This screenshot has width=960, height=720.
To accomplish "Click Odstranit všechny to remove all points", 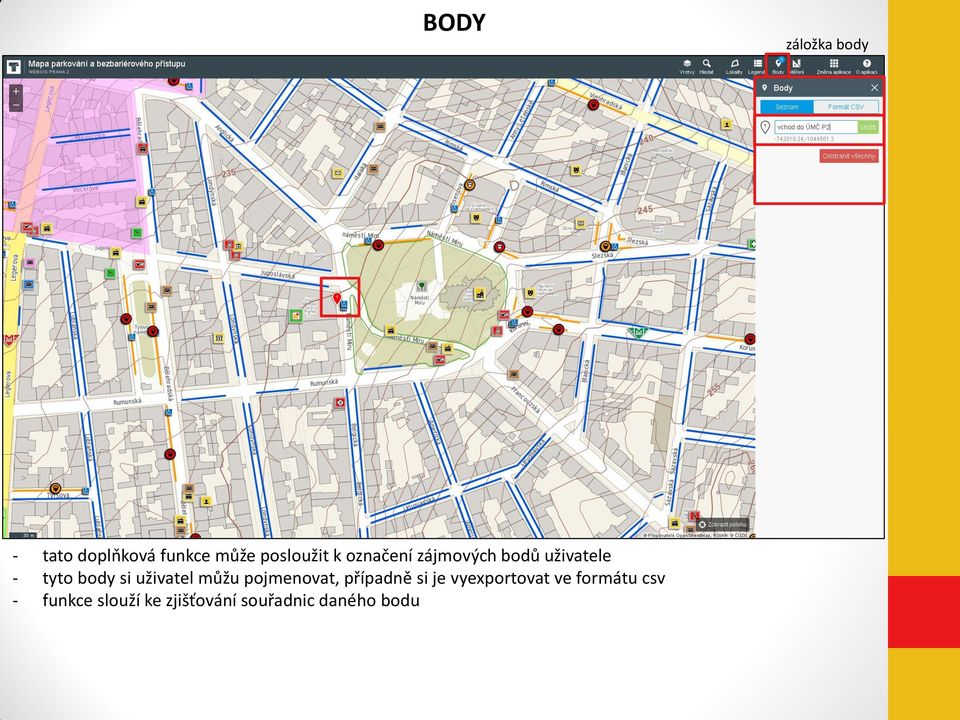I will 849,156.
